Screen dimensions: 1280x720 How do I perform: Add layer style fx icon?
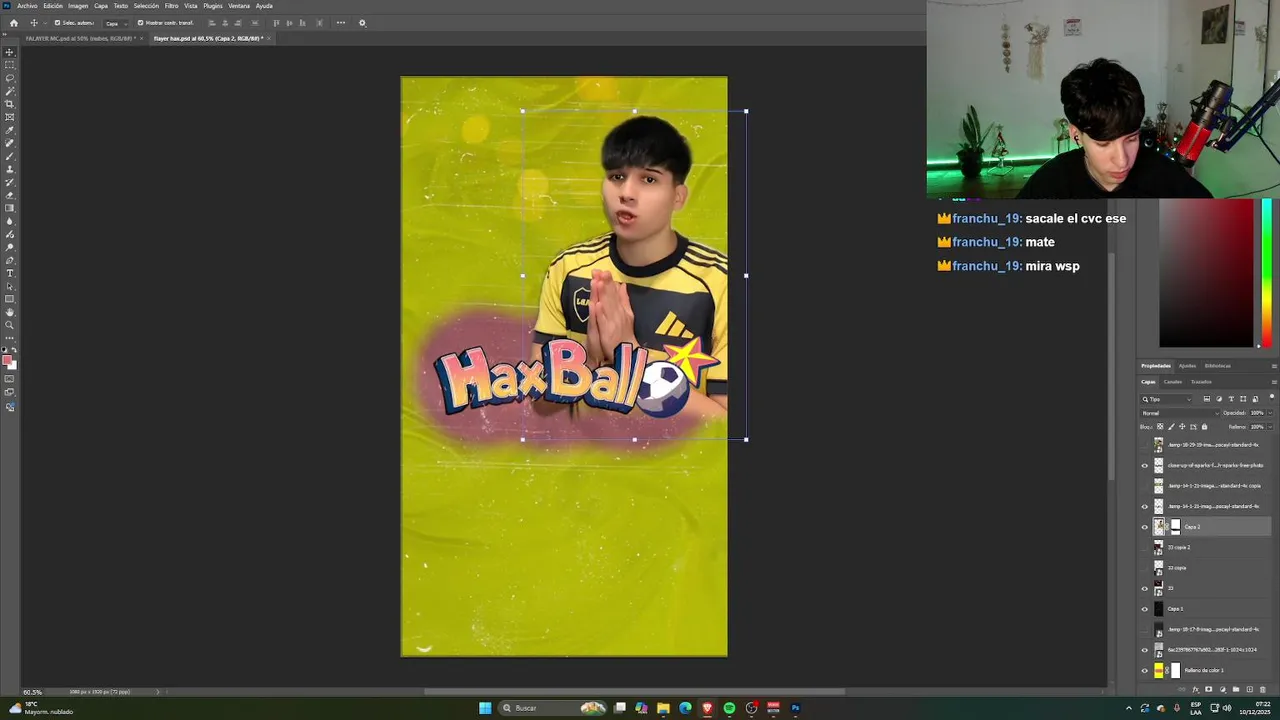pyautogui.click(x=1196, y=689)
